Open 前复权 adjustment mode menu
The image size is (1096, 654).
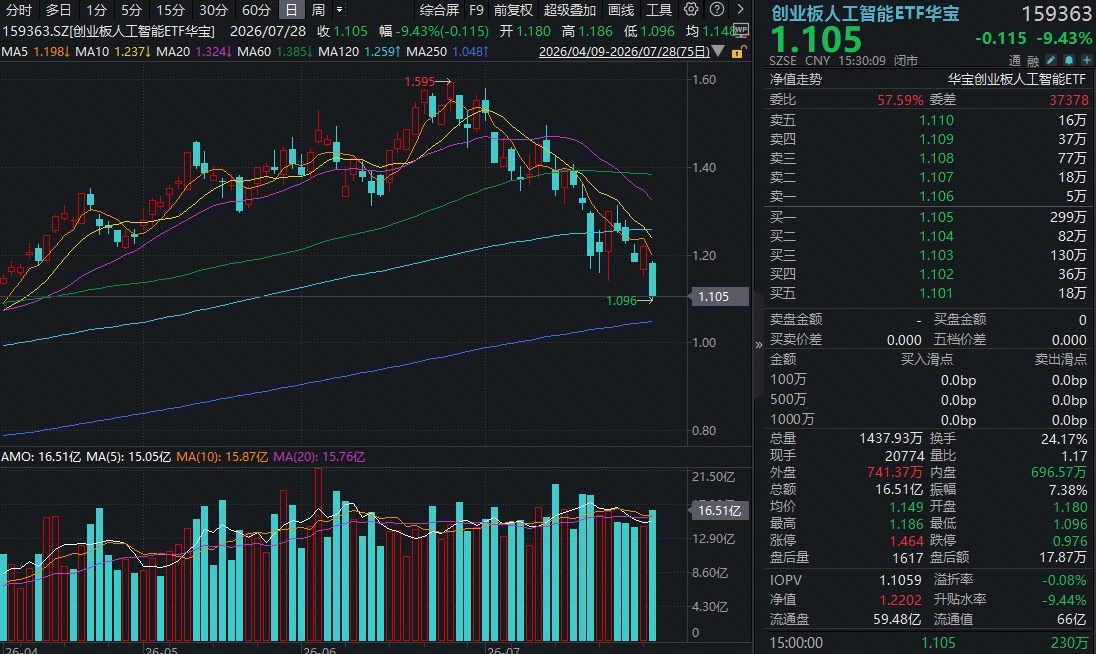click(x=513, y=10)
